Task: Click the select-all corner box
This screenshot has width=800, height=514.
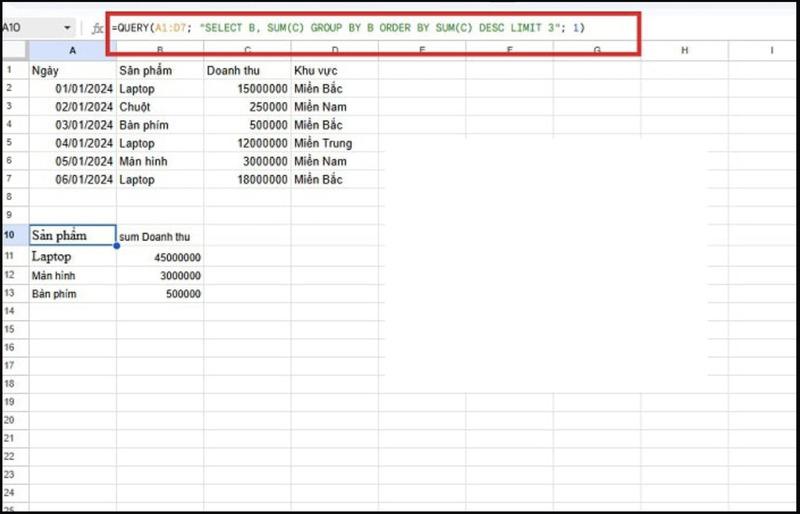Action: tap(14, 50)
